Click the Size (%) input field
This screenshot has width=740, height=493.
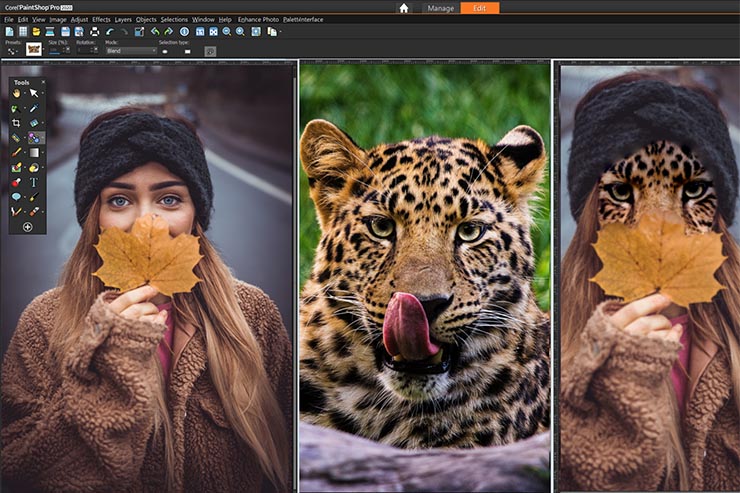point(55,51)
